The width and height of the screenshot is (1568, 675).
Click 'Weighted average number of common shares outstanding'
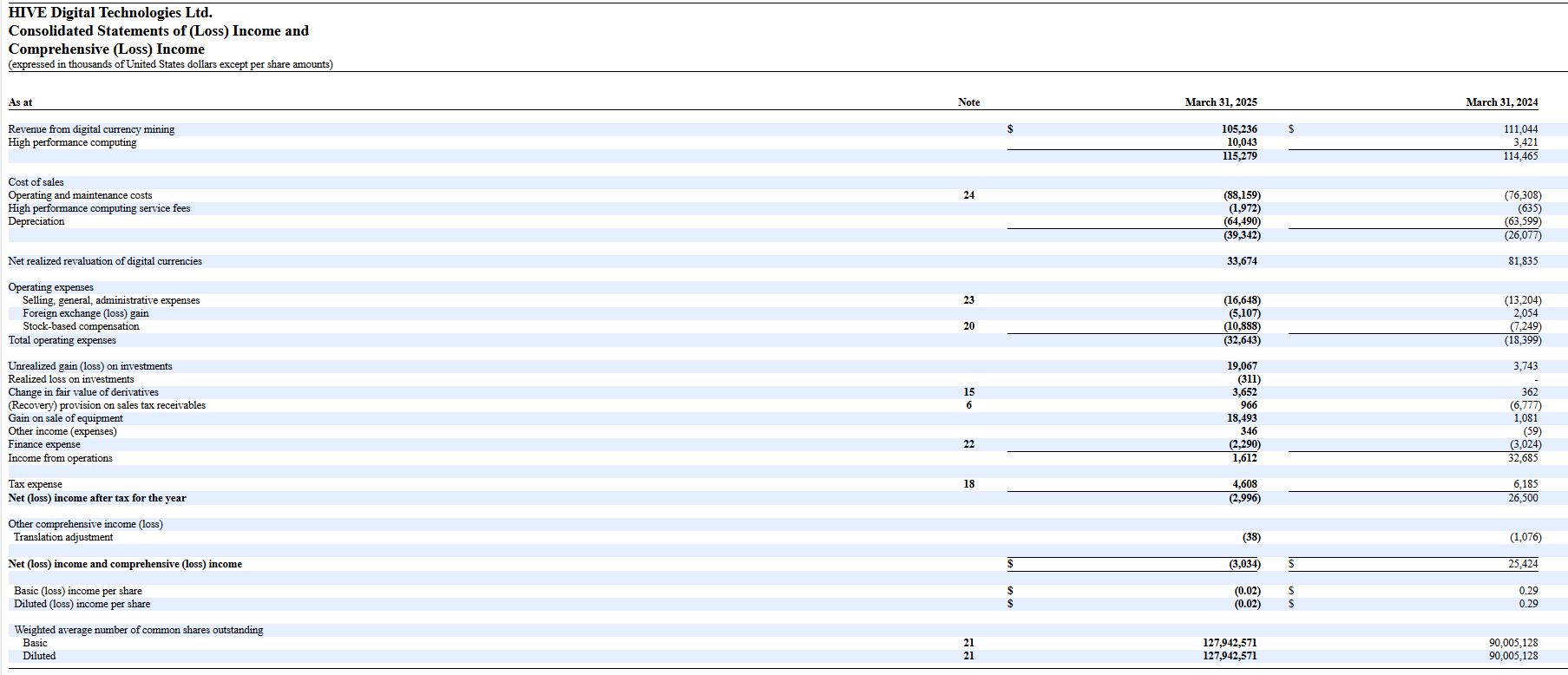coord(139,630)
